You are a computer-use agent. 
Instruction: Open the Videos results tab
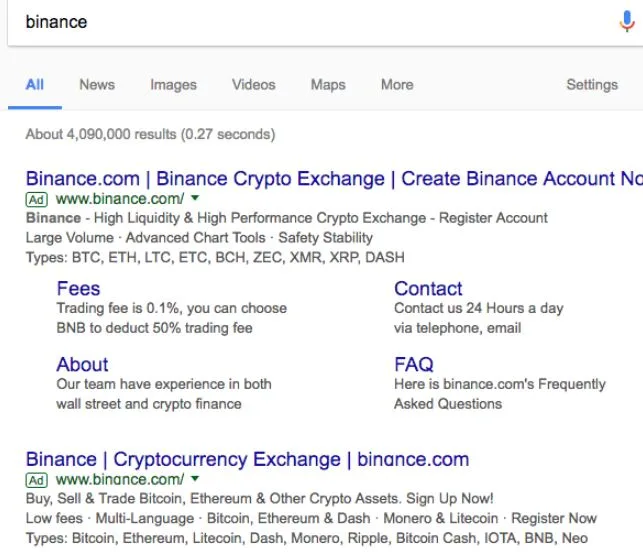coord(254,85)
